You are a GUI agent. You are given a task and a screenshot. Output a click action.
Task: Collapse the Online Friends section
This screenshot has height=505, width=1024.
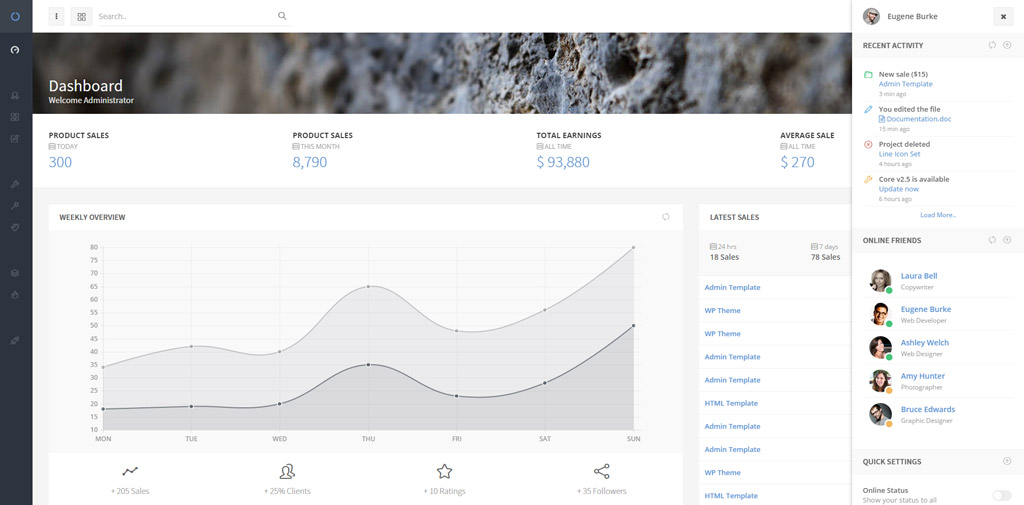[x=1007, y=240]
